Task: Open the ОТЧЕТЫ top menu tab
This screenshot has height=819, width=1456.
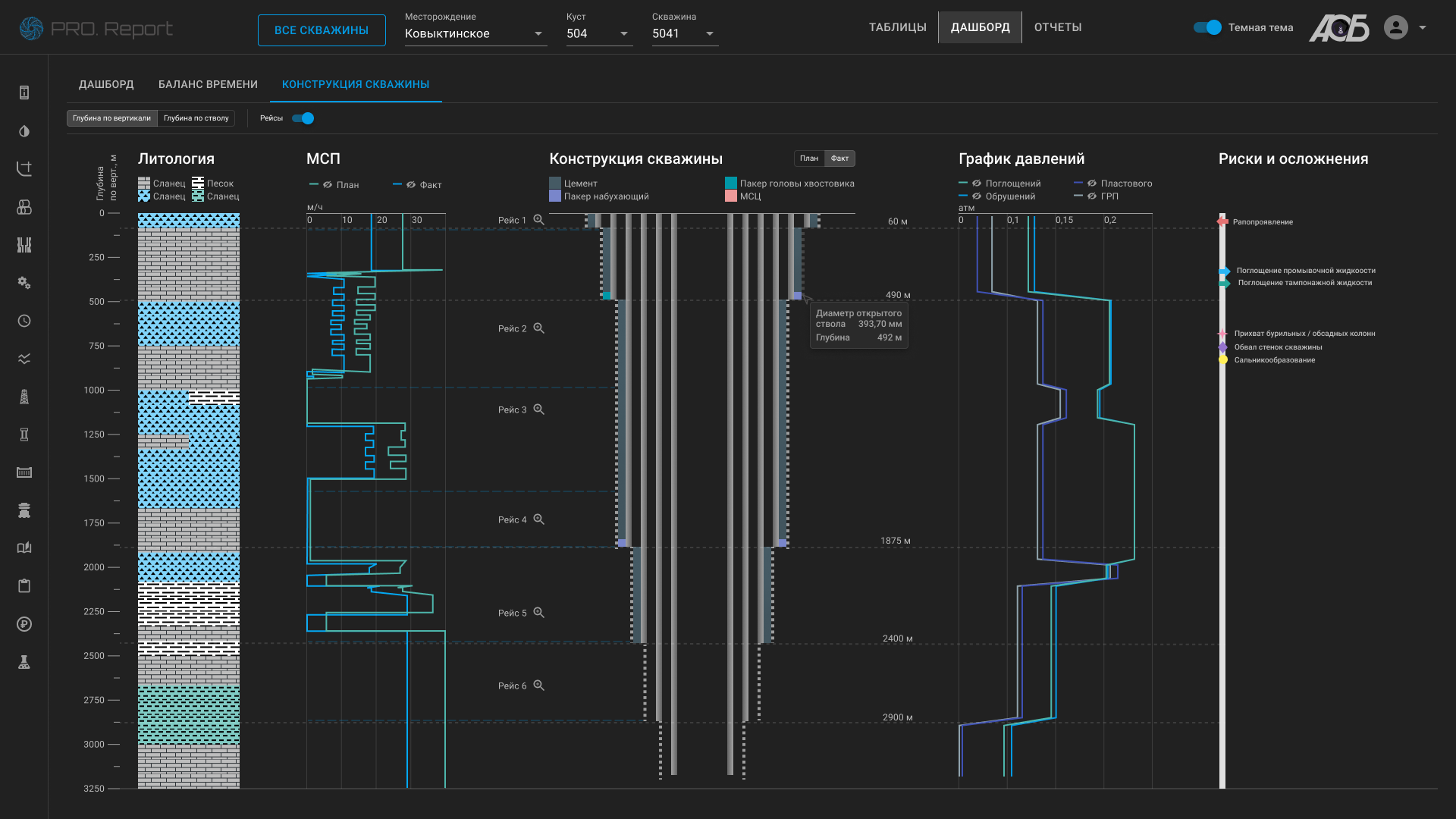Action: click(x=1058, y=27)
